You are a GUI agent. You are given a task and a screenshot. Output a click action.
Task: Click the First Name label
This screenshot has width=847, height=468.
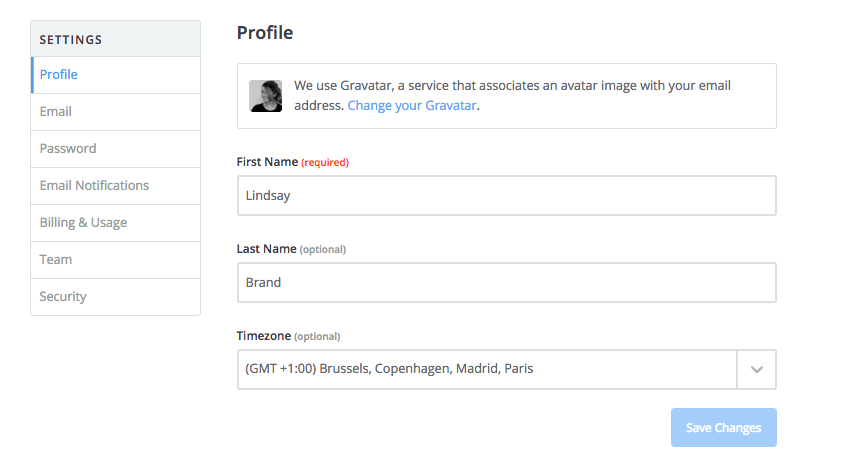(x=267, y=162)
